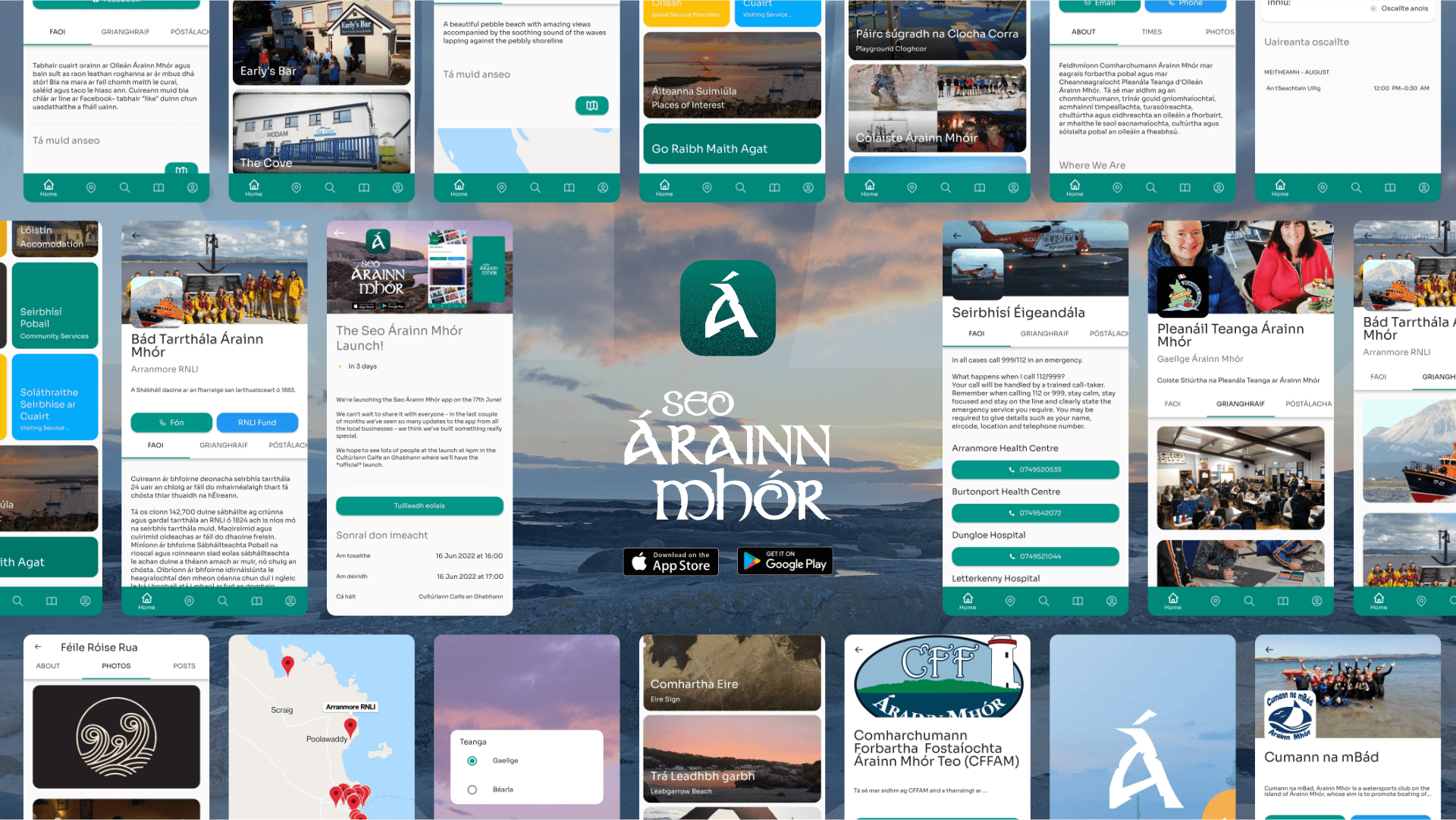Click Arranmore RNLI map pin
Image resolution: width=1456 pixels, height=820 pixels.
tap(350, 727)
